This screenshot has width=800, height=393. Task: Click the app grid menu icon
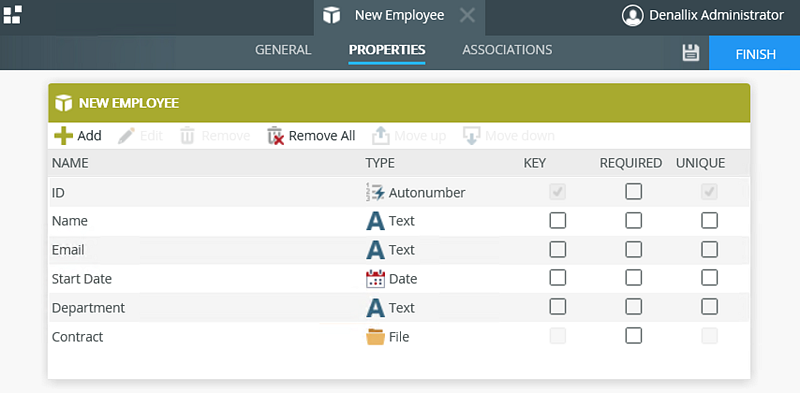click(x=12, y=15)
